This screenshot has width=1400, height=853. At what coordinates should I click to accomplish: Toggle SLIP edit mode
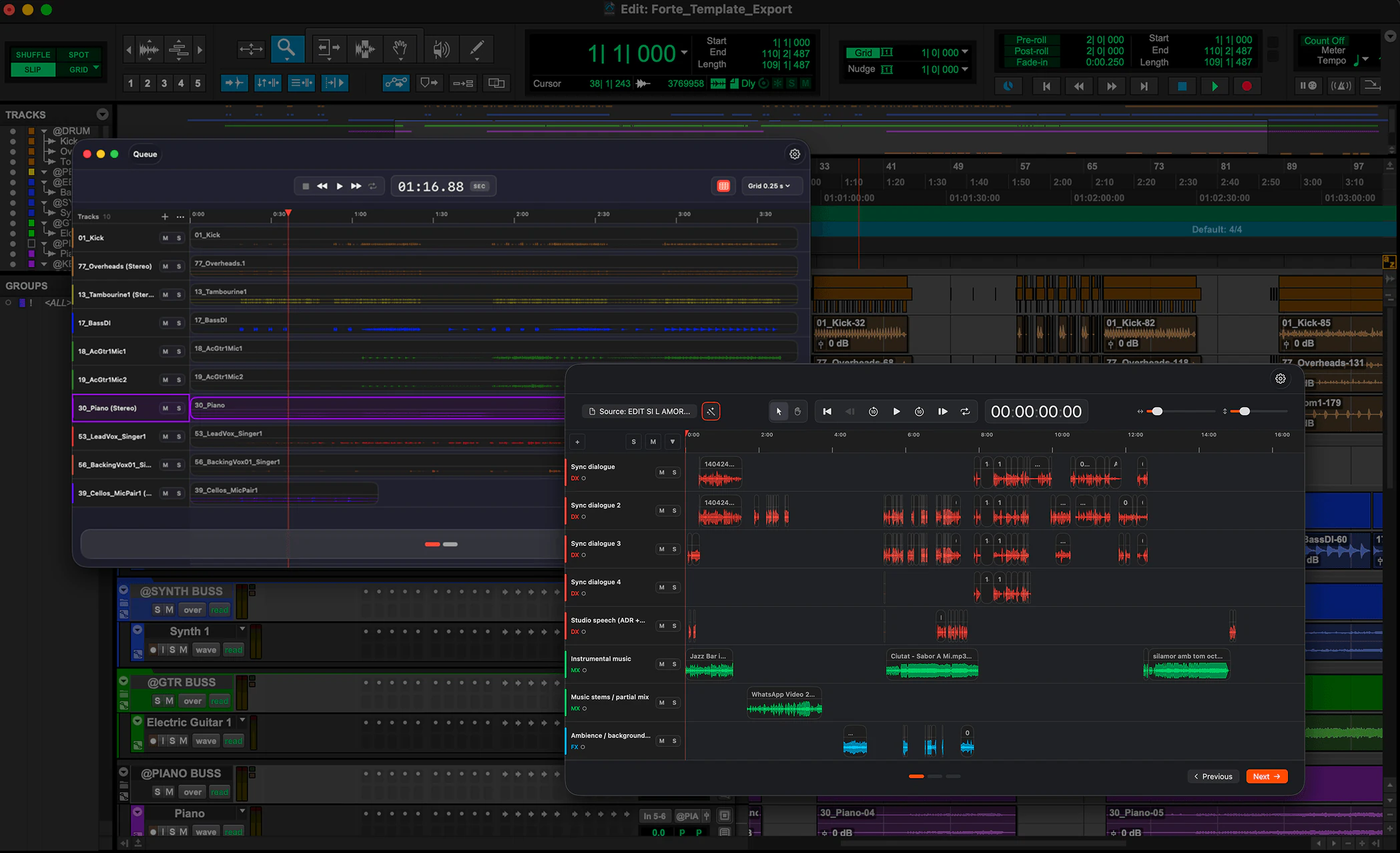click(x=33, y=69)
